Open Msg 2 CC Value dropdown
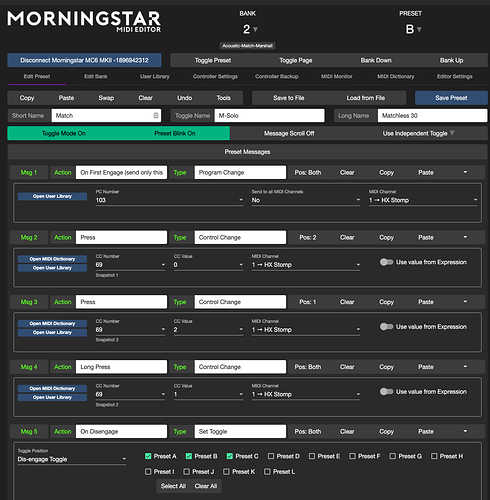The image size is (490, 500). coord(208,265)
